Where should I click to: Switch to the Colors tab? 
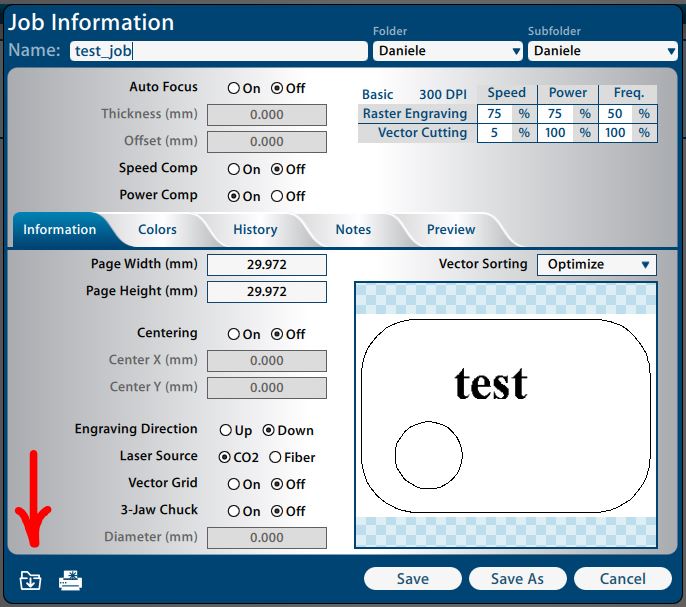[x=157, y=229]
